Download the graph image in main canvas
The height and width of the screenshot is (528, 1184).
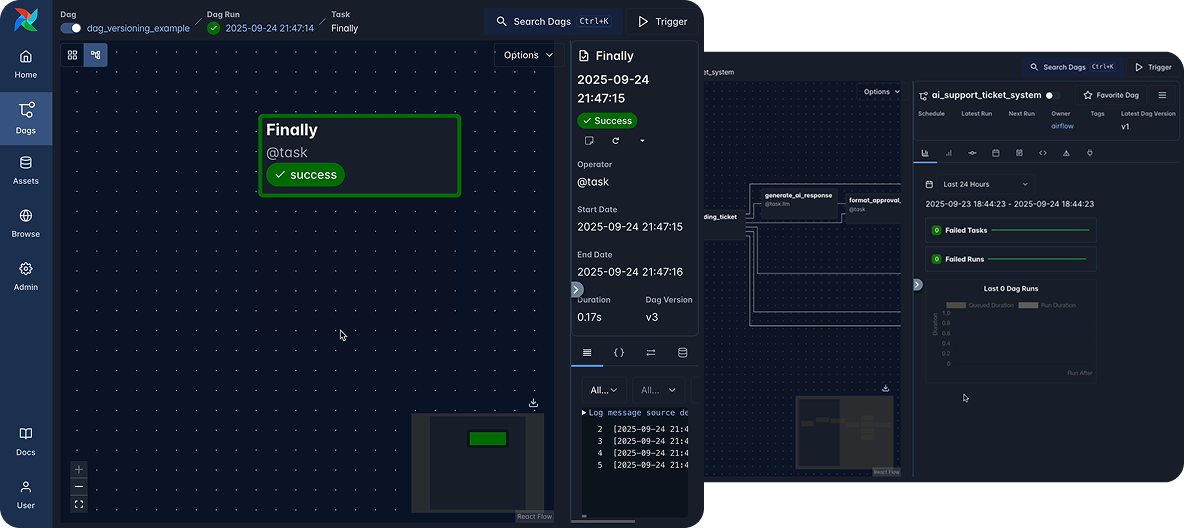pyautogui.click(x=533, y=403)
